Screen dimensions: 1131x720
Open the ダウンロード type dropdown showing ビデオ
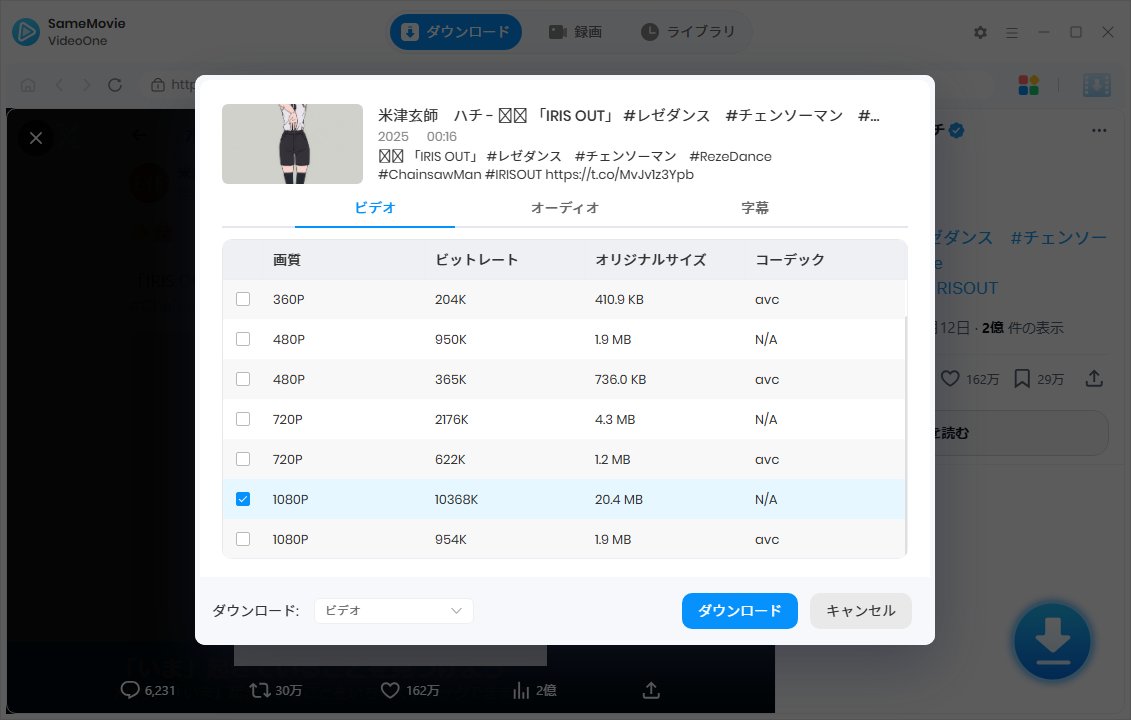[x=394, y=610]
